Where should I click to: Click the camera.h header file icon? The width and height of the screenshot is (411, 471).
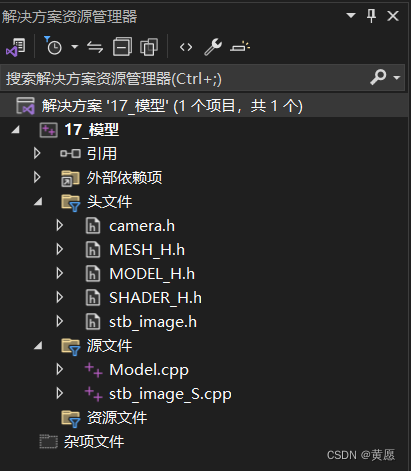click(93, 226)
